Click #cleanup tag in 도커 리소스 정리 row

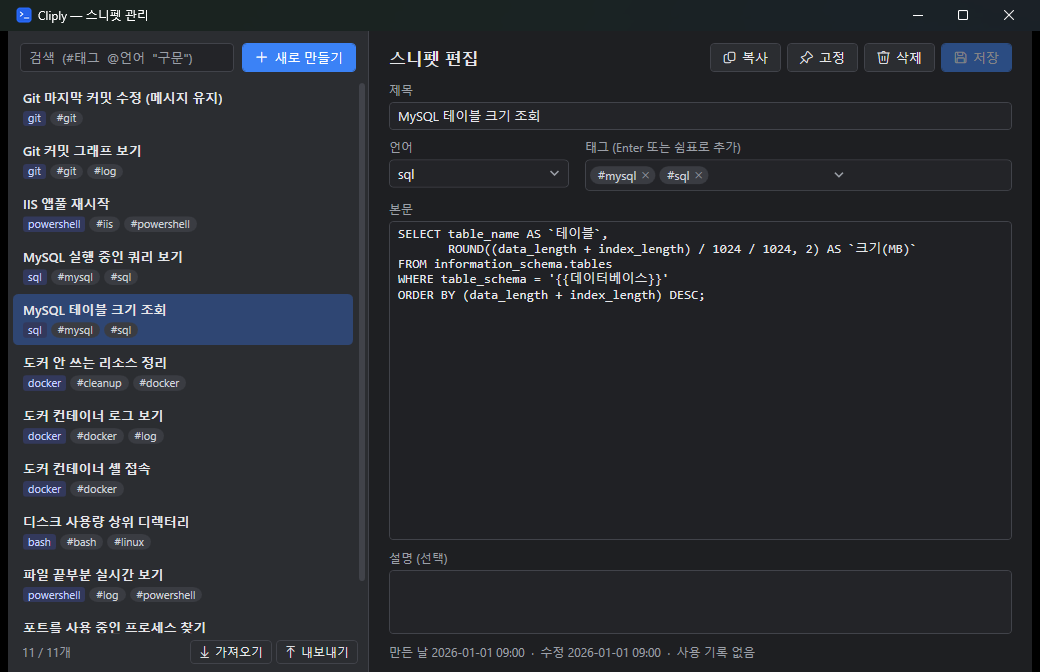(x=99, y=383)
